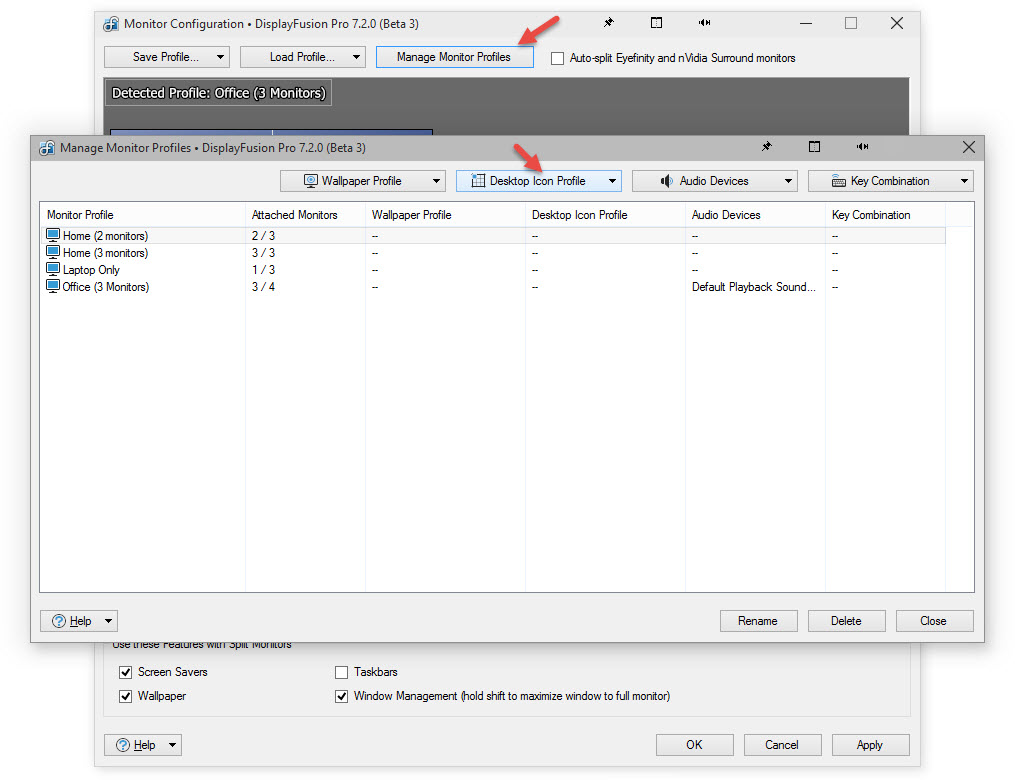Delete the selected monitor profile
Screen dimensions: 1015x780
846,621
